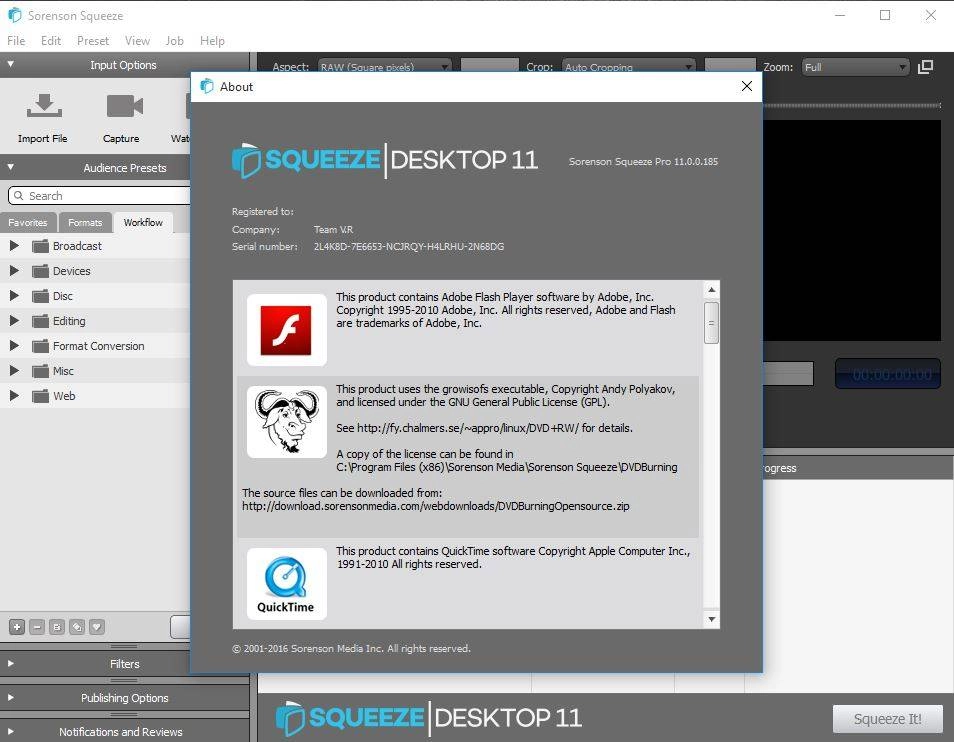Open the View menu
The image size is (954, 742).
coord(138,41)
